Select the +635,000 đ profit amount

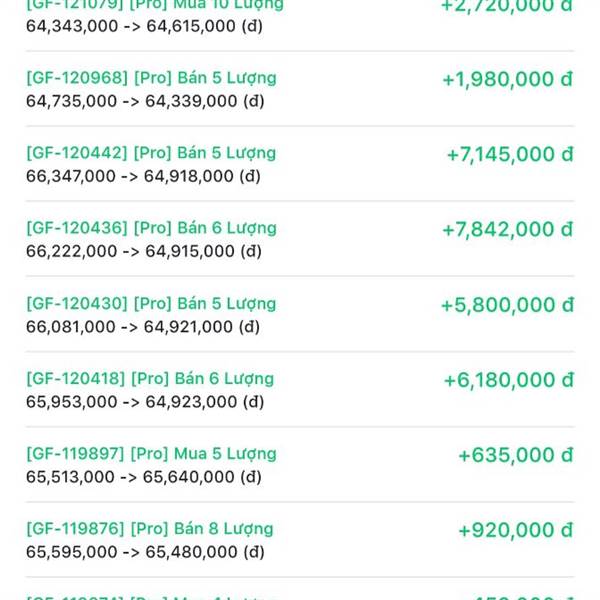(x=516, y=455)
